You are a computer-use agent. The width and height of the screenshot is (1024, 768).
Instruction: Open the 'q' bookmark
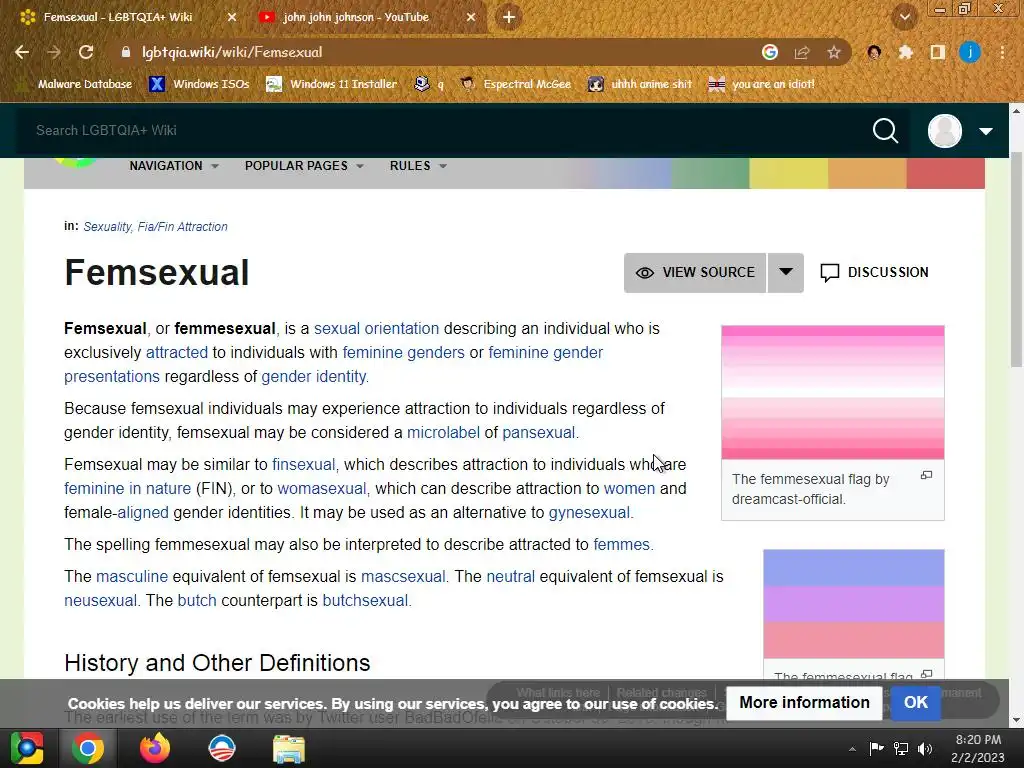pyautogui.click(x=429, y=84)
